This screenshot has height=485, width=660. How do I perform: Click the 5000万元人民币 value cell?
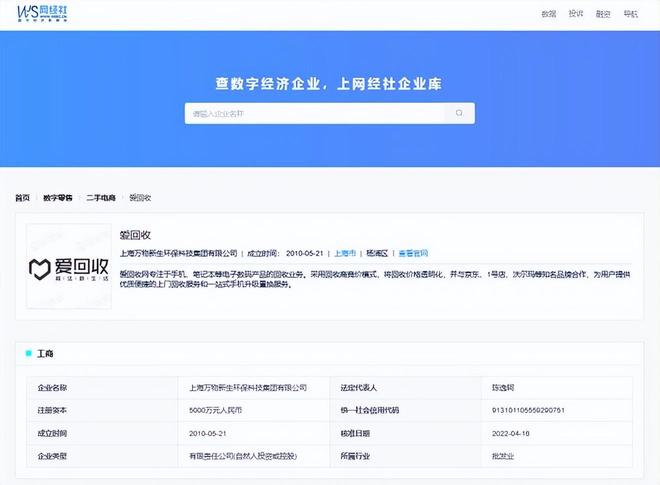click(x=254, y=410)
